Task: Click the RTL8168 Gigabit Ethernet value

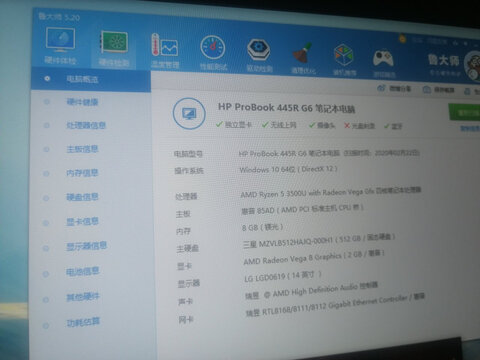Action: [335, 305]
